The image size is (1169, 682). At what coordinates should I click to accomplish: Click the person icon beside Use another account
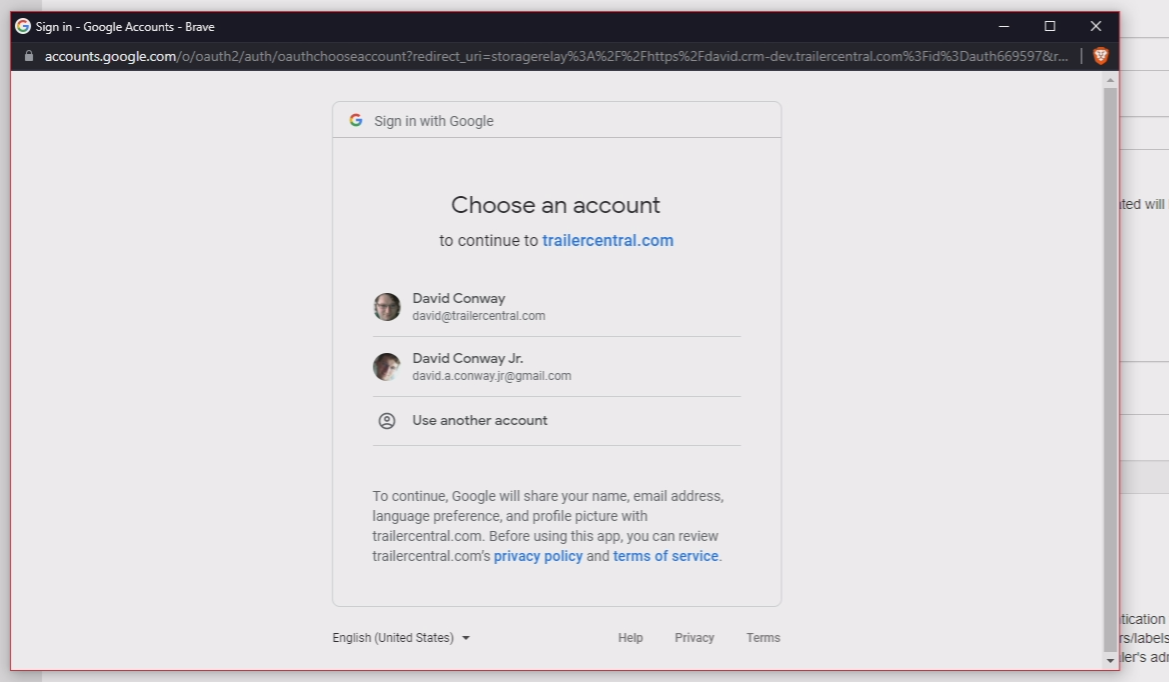tap(387, 420)
